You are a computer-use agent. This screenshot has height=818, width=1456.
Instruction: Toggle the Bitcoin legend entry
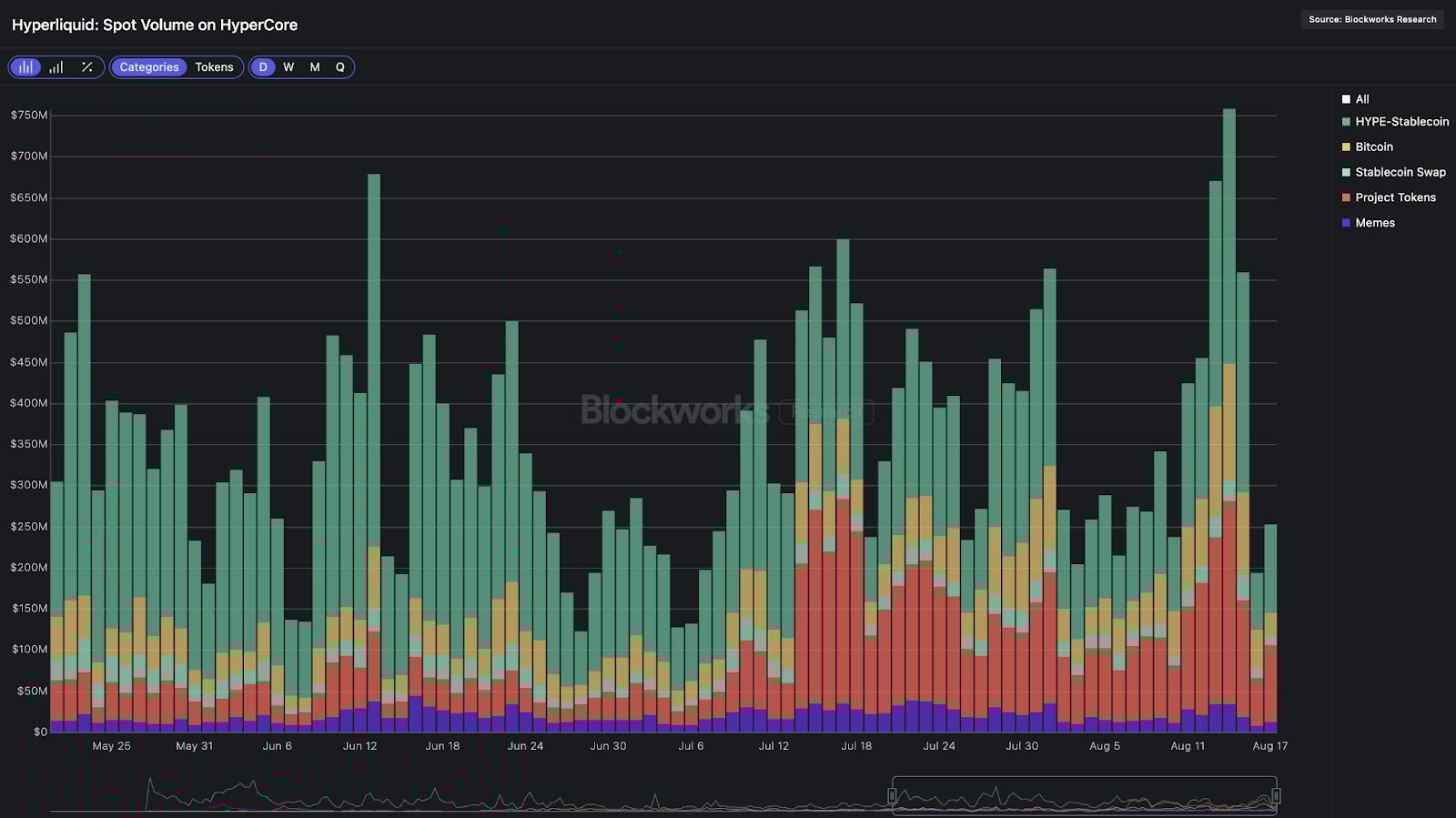pos(1367,146)
